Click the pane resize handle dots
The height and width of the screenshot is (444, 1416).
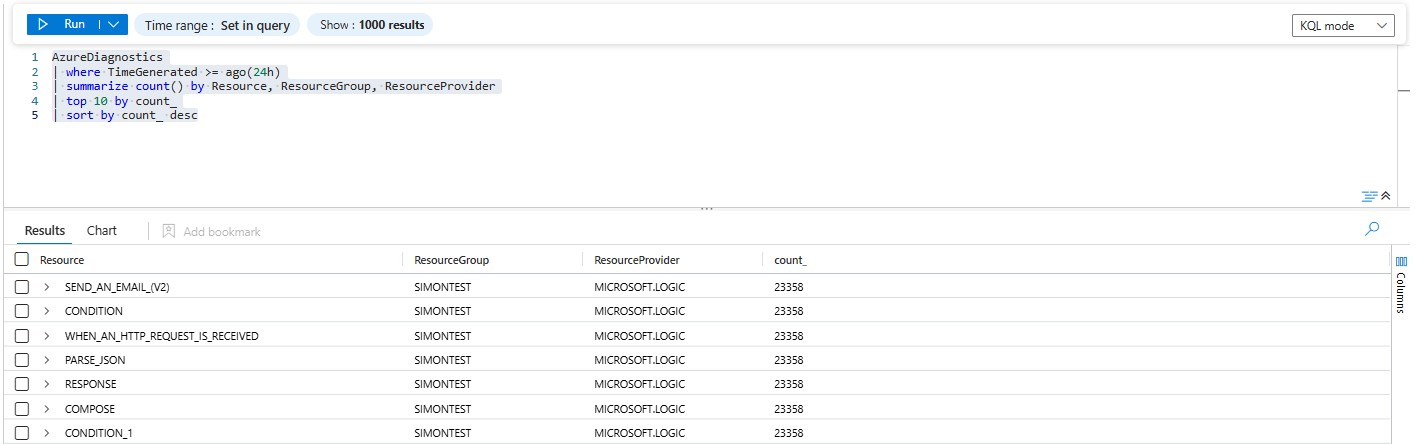[707, 209]
